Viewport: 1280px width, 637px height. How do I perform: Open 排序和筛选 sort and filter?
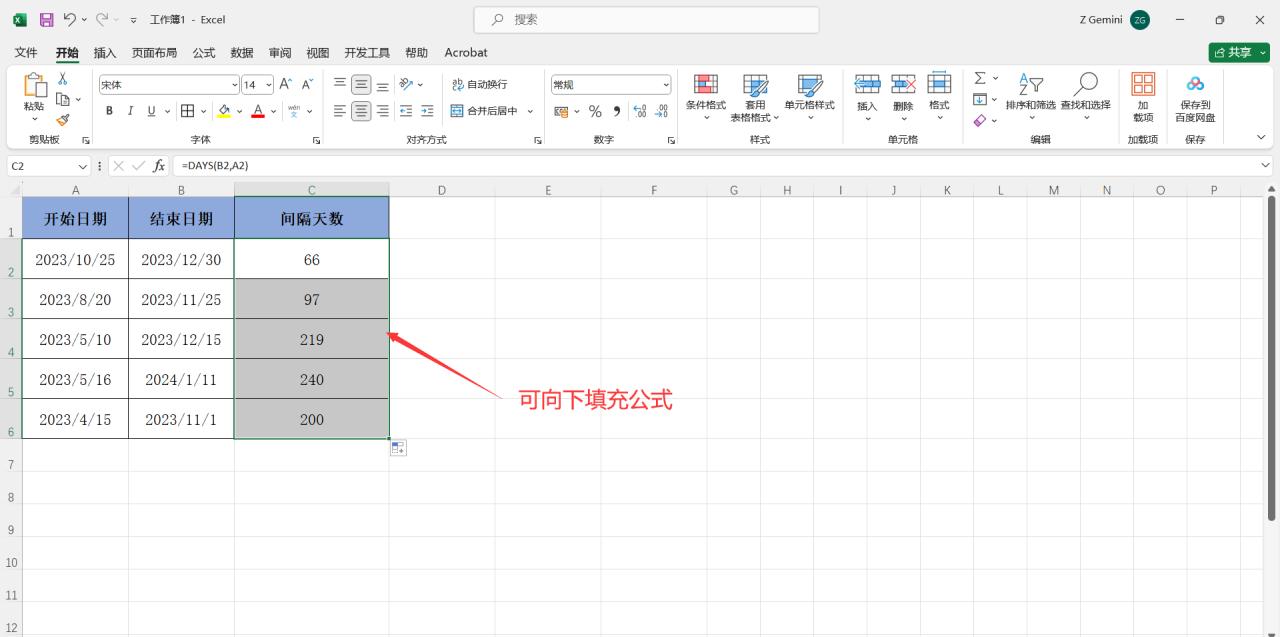[x=1030, y=96]
